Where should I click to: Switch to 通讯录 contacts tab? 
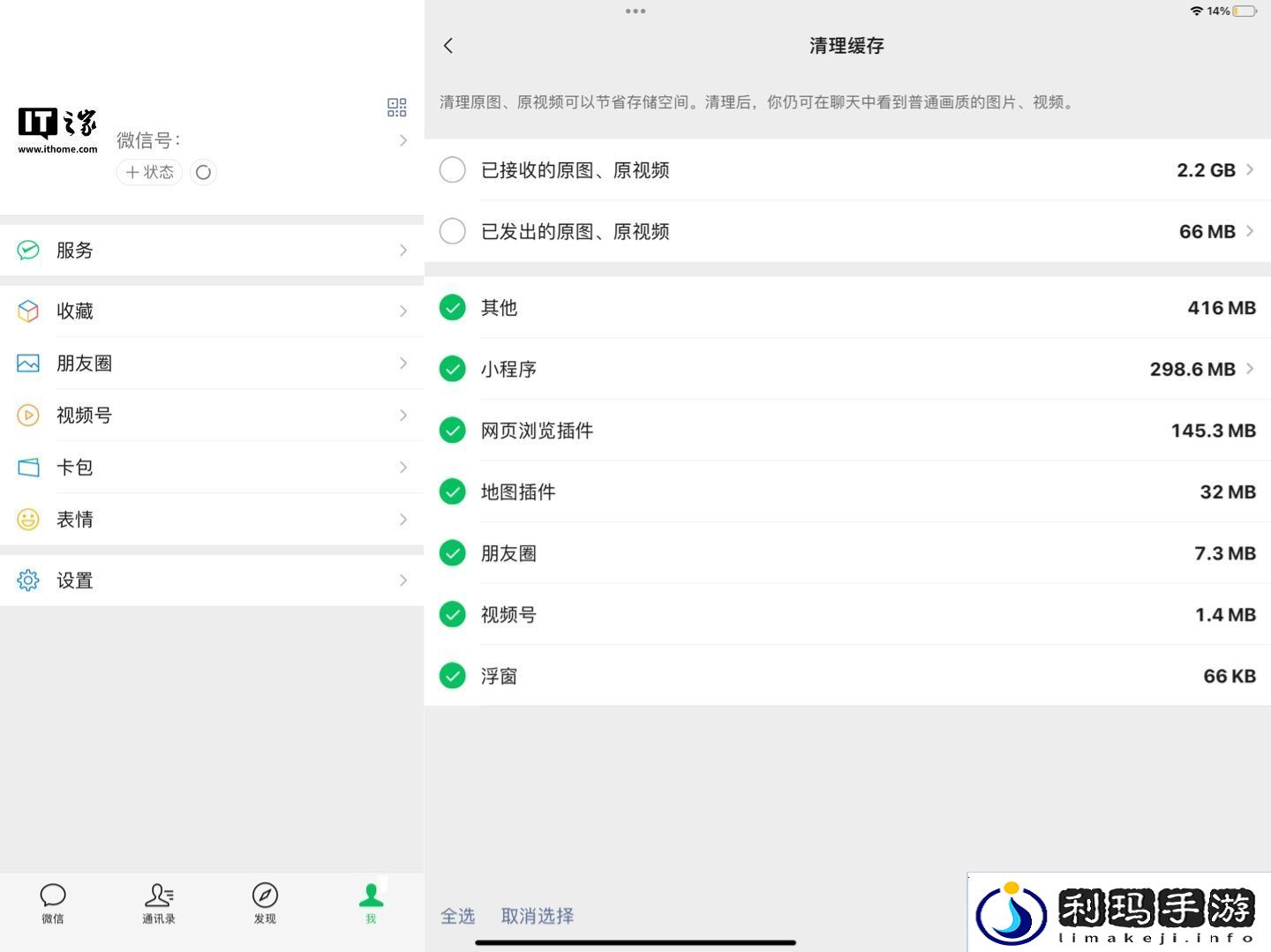(x=159, y=903)
